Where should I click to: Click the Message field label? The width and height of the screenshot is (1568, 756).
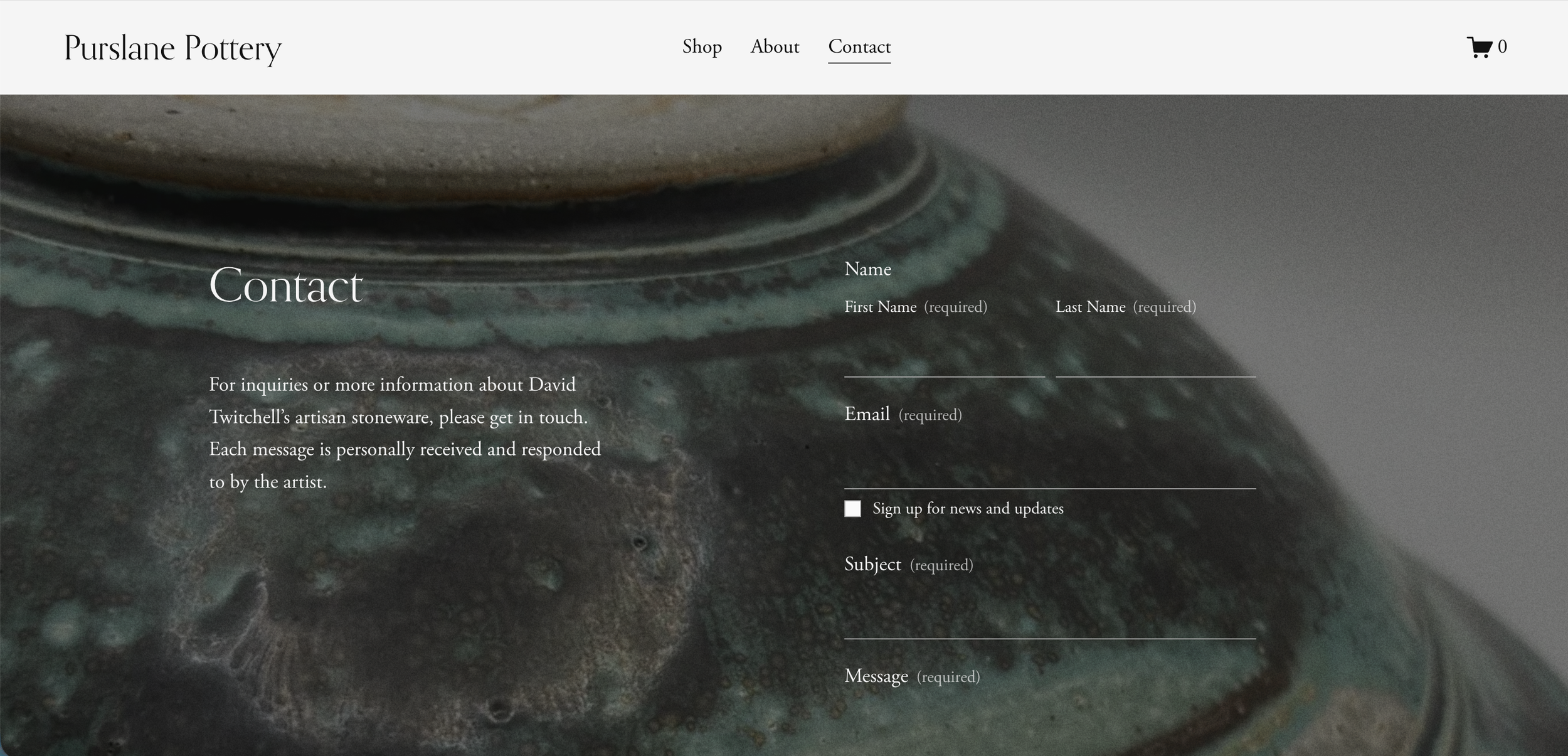coord(876,676)
